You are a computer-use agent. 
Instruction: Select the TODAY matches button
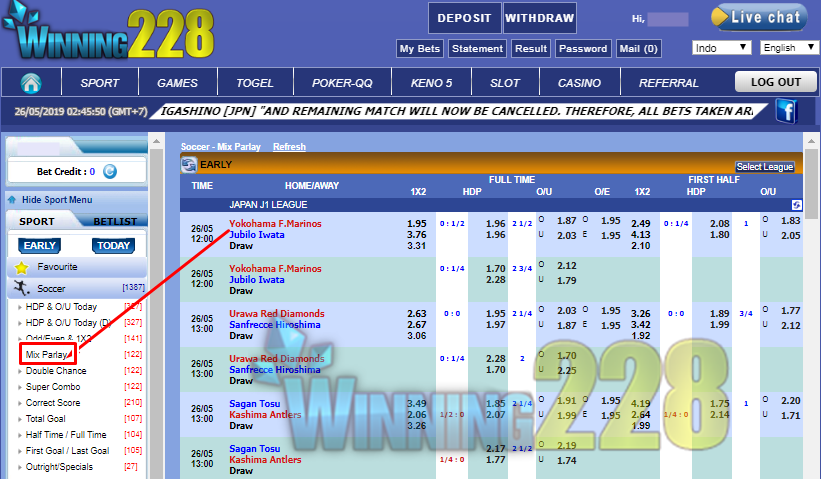[x=113, y=246]
